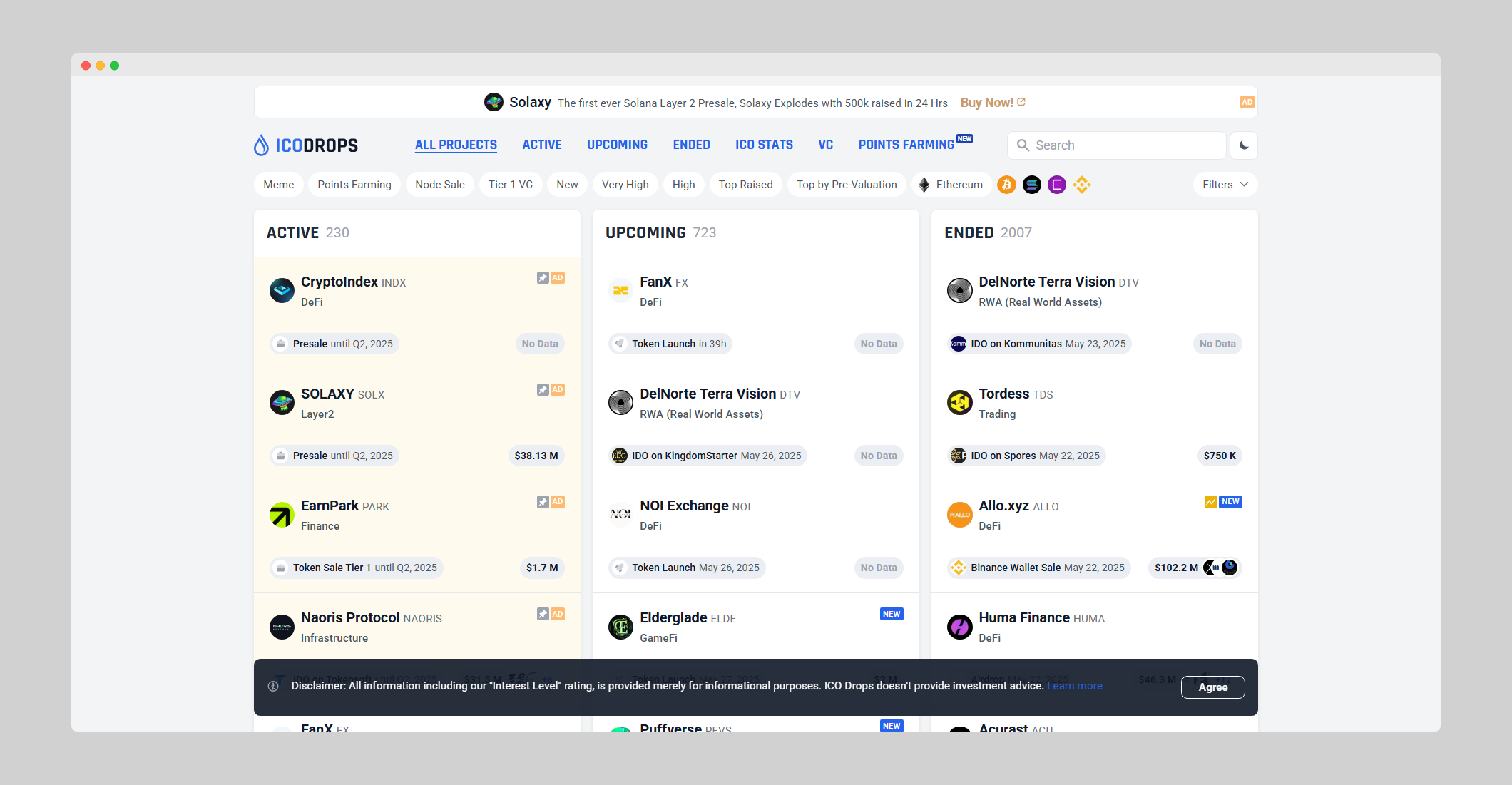Open the UPCOMING column heading
This screenshot has height=785, width=1512.
(x=645, y=232)
